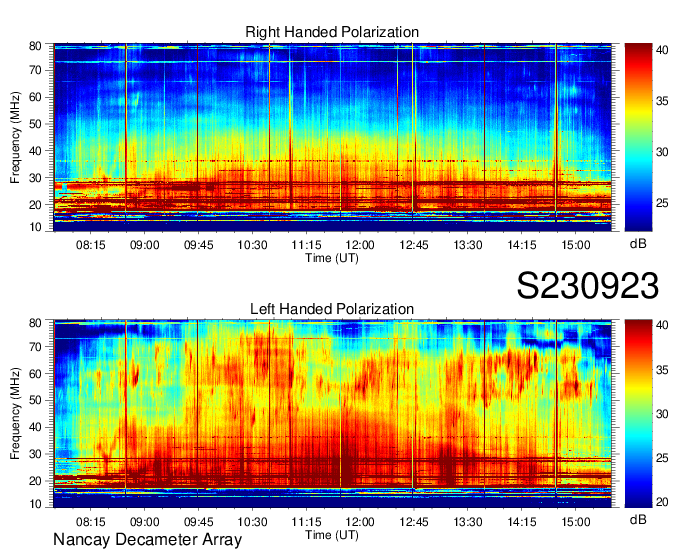Click the 70 frequency tick on lower plot
680x552 pixels.
click(x=35, y=347)
